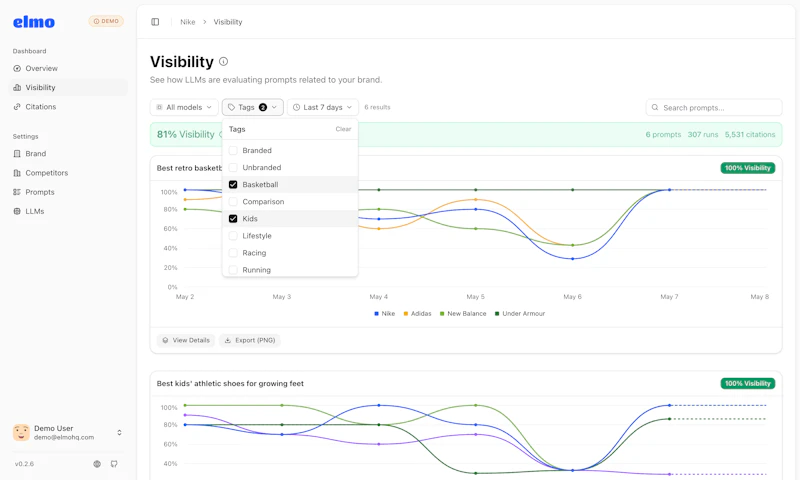This screenshot has width=800, height=480.
Task: Click the '6 prompts' stat
Action: 663,135
